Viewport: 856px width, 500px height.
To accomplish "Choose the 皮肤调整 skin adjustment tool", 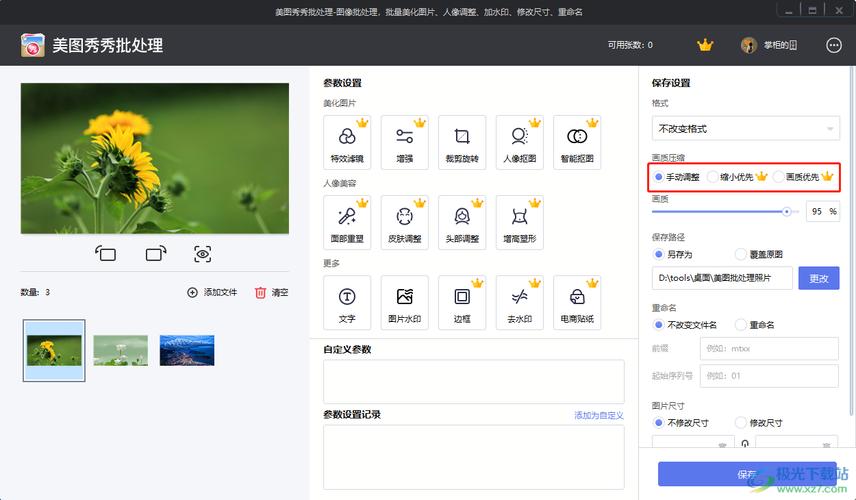I will tap(404, 222).
